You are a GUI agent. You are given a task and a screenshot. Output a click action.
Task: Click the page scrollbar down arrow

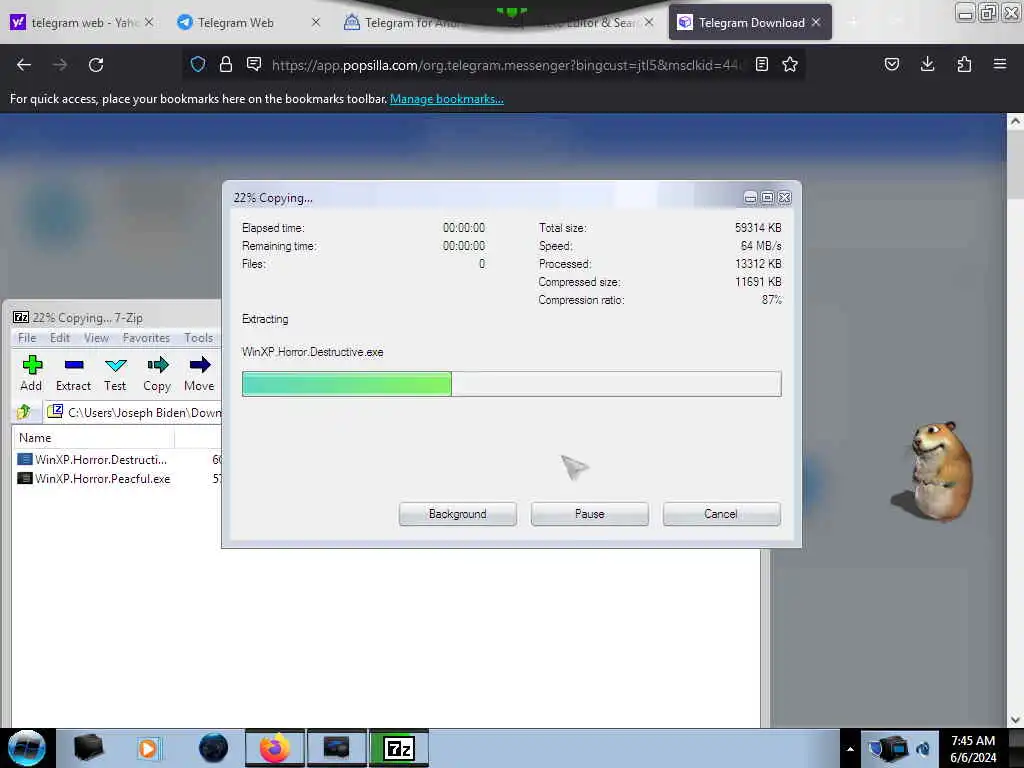(x=1015, y=720)
